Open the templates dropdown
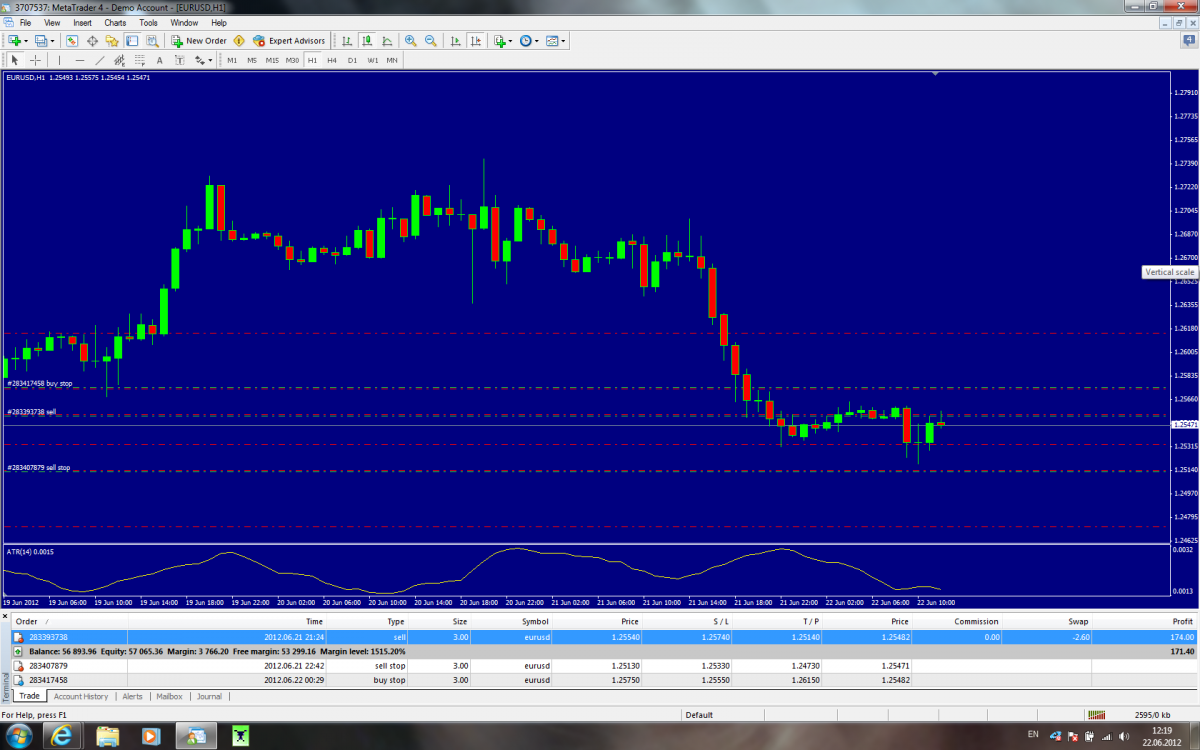1200x750 pixels. point(555,41)
